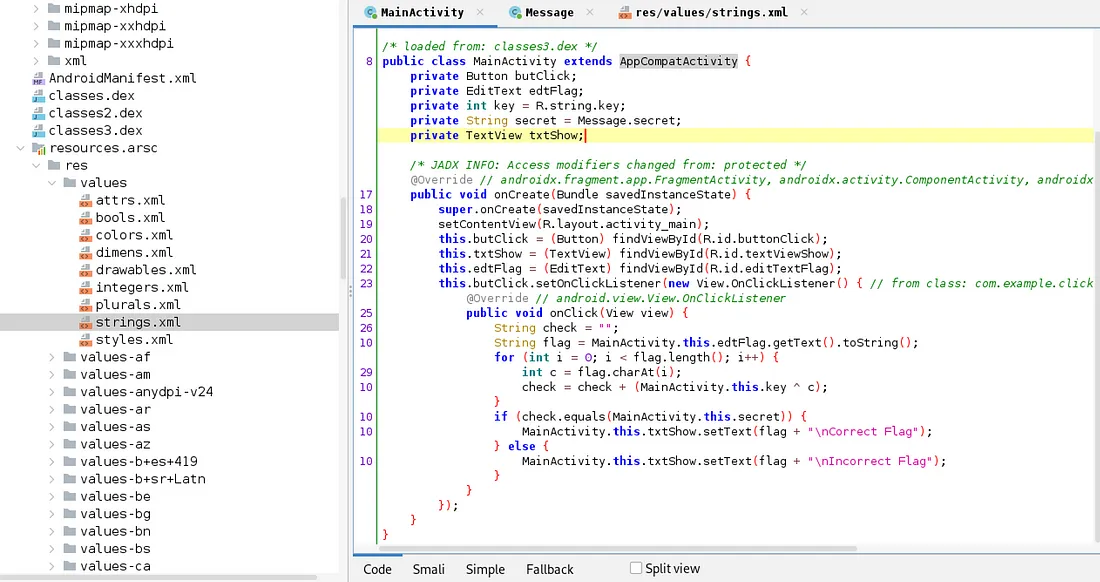Click the integers.xml file icon
This screenshot has width=1100, height=582.
click(86, 288)
